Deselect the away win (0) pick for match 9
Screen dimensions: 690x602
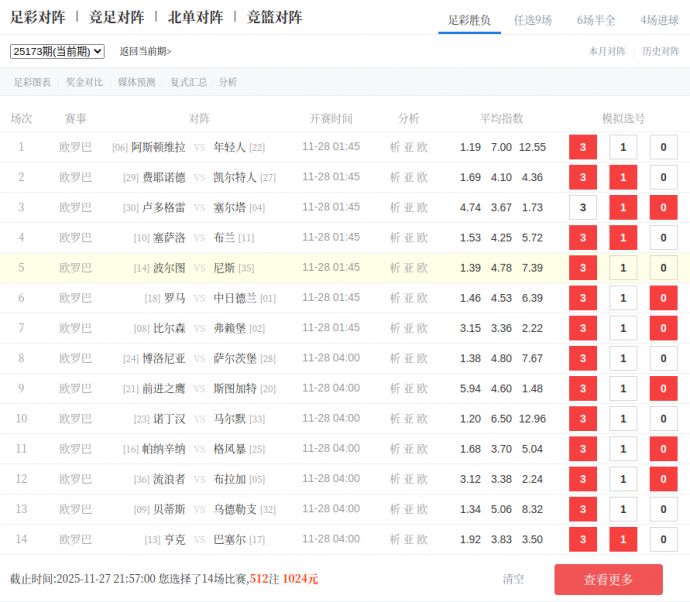(663, 389)
